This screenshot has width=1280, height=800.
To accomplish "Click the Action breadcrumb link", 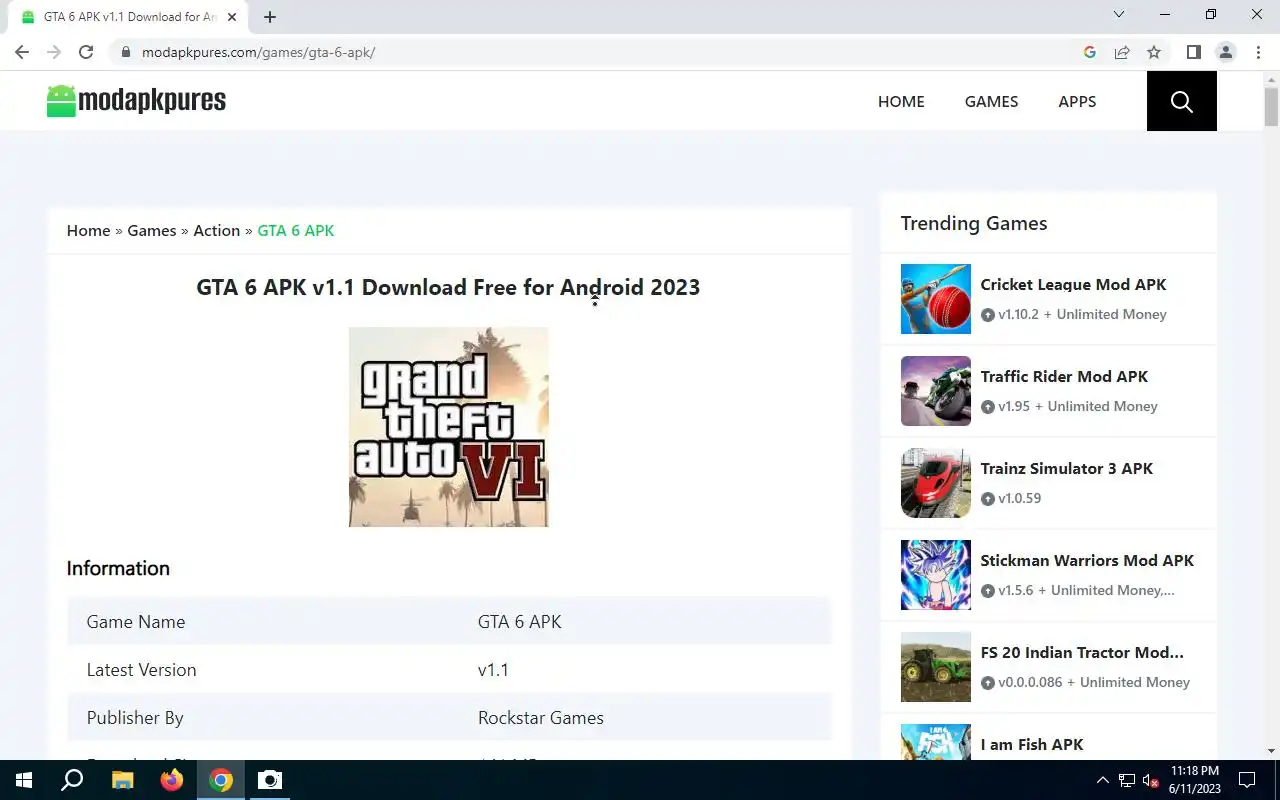I will 216,230.
